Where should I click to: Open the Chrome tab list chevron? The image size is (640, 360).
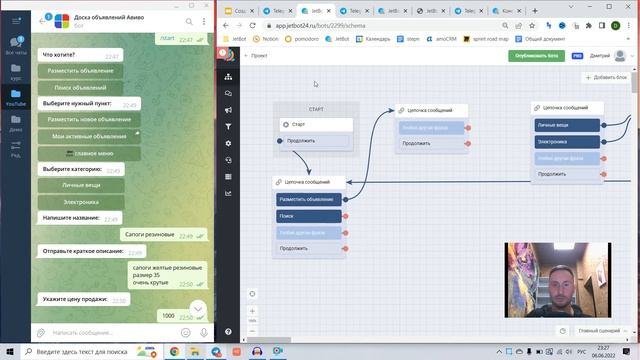[x=571, y=7]
